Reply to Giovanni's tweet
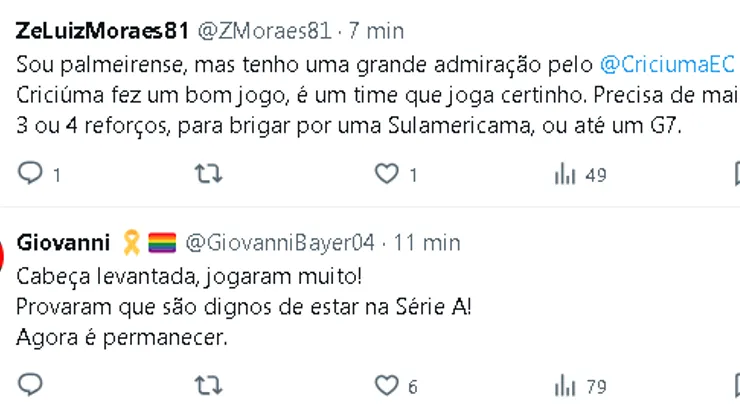This screenshot has height=416, width=740. coord(31,385)
